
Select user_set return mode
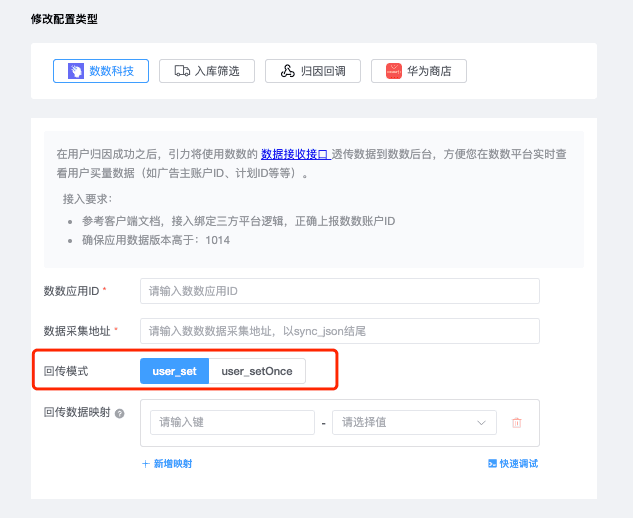(x=174, y=371)
